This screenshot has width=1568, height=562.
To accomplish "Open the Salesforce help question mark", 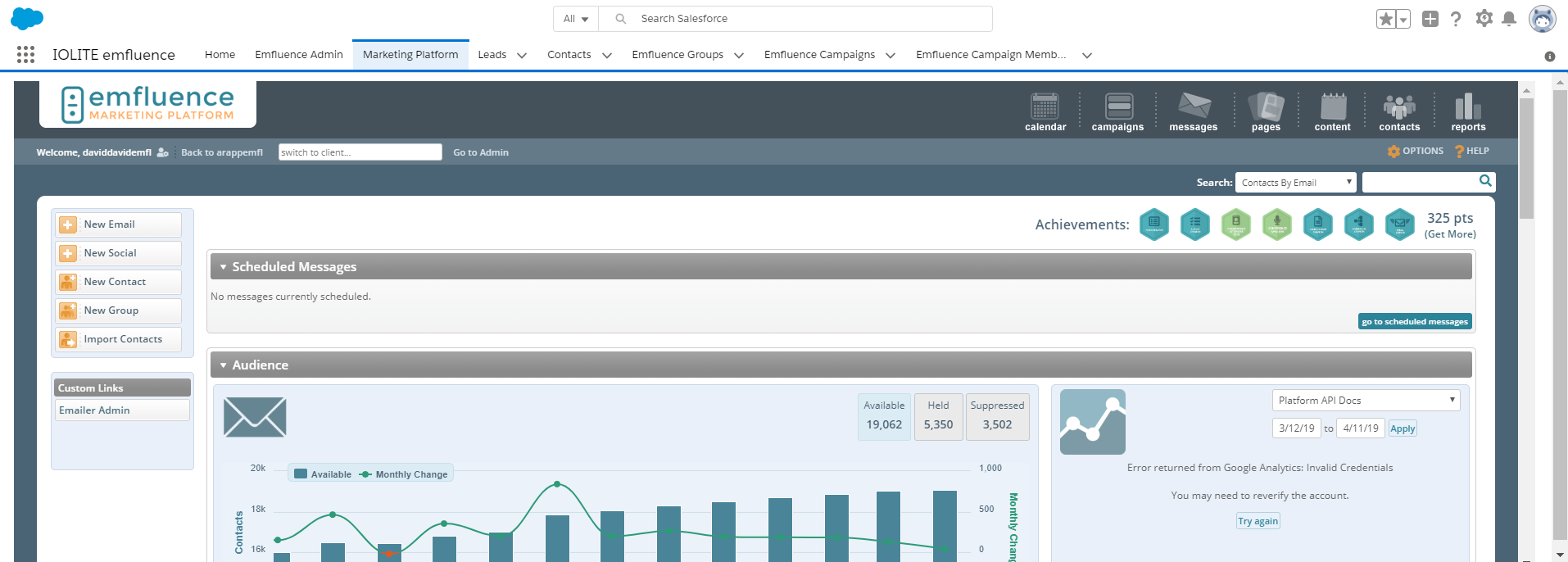I will tap(1456, 19).
